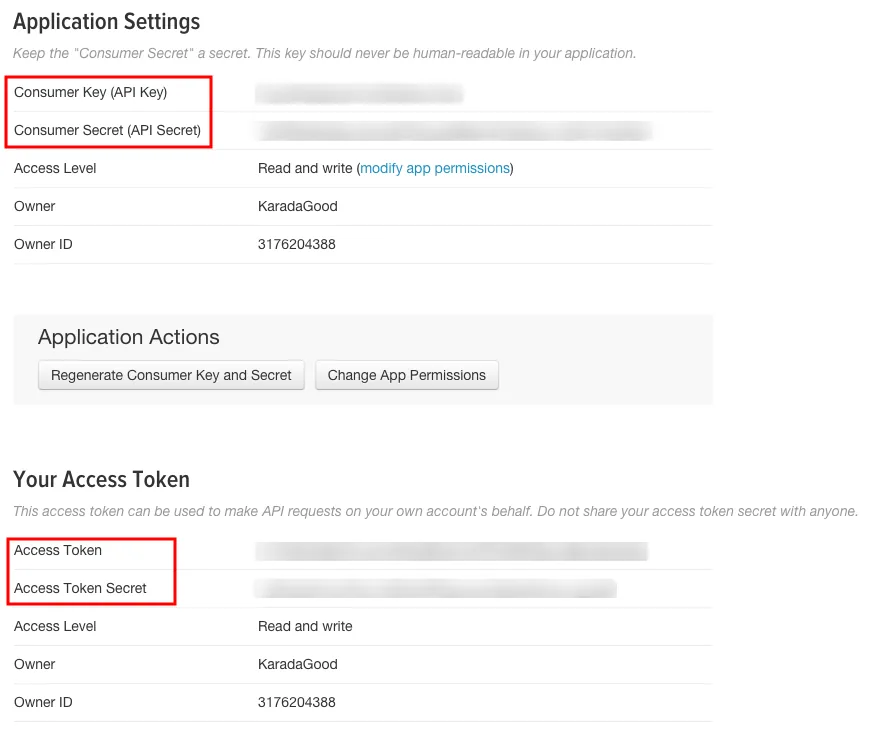
Task: Click KaradaGood owner name under Access Token
Action: (298, 664)
